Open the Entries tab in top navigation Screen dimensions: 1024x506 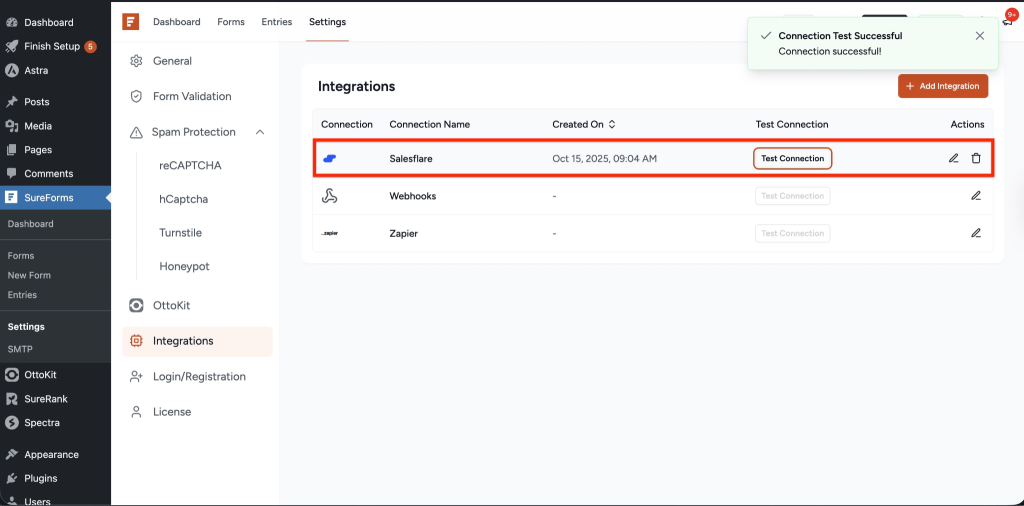click(277, 22)
